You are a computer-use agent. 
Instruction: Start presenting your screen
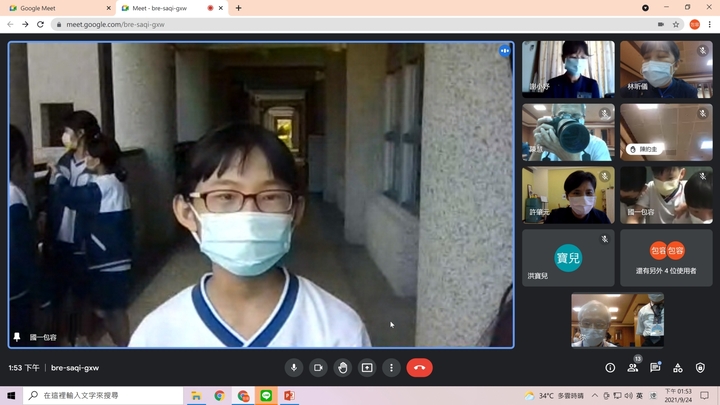pyautogui.click(x=367, y=367)
